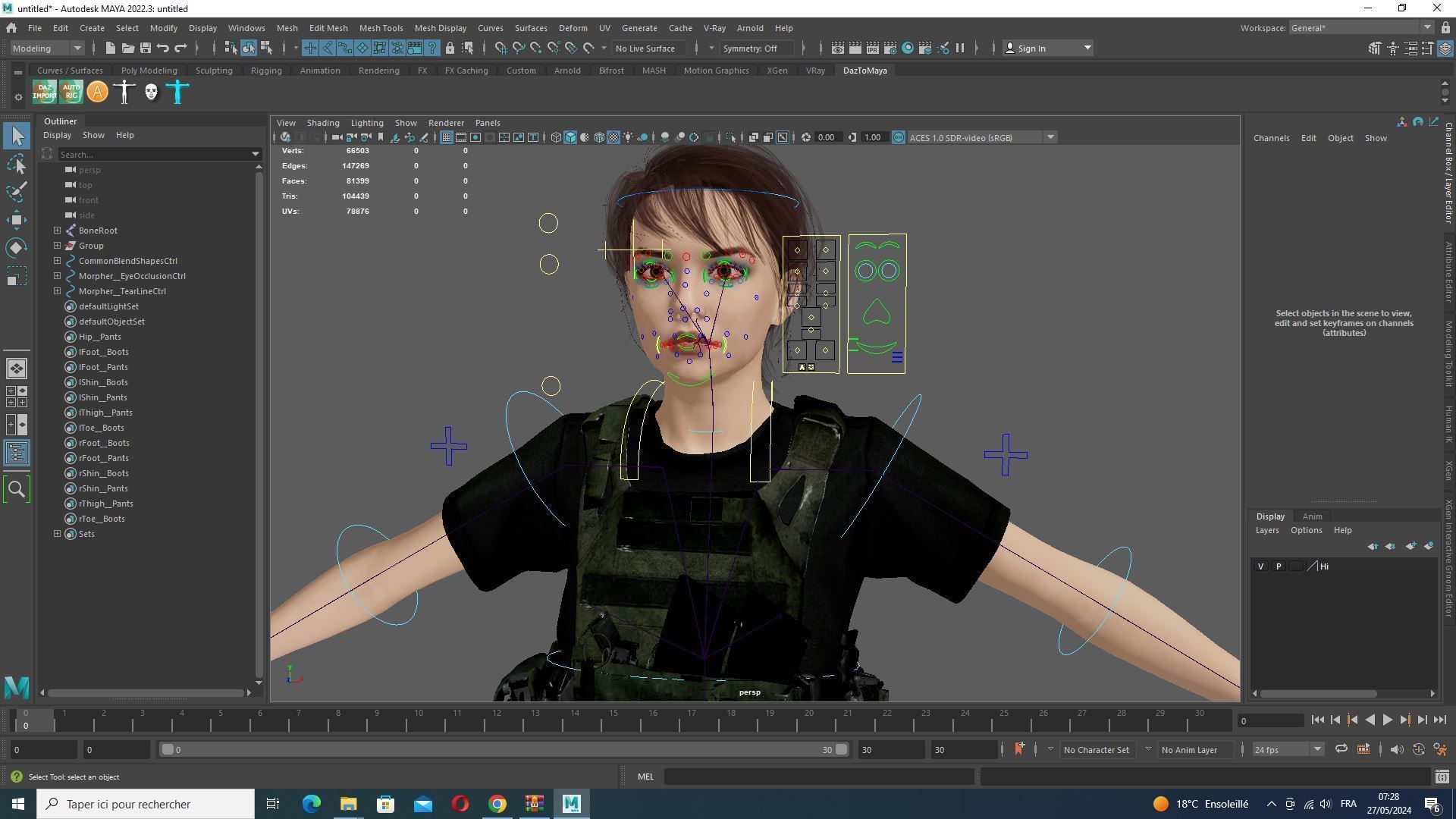
Task: Select the Paint Selection tool
Action: [x=17, y=191]
